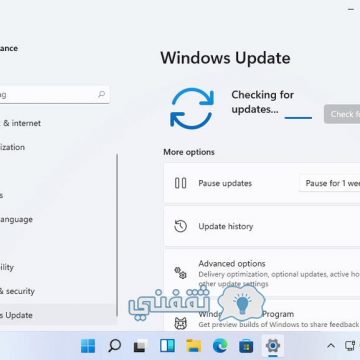This screenshot has height=360, width=360.
Task: Click the 'Checking for updates...' status text
Action: click(263, 102)
